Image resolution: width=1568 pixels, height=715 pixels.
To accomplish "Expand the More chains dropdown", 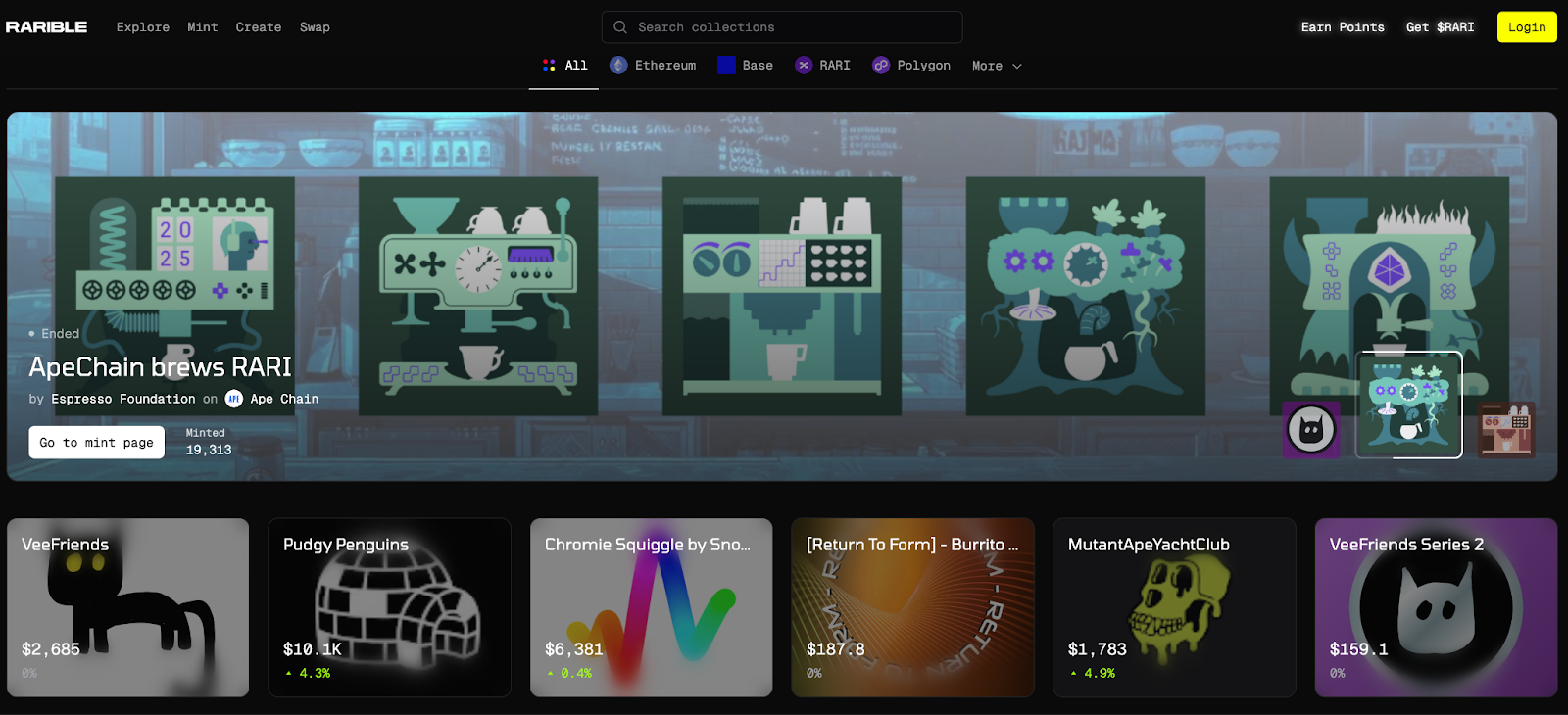I will 997,66.
